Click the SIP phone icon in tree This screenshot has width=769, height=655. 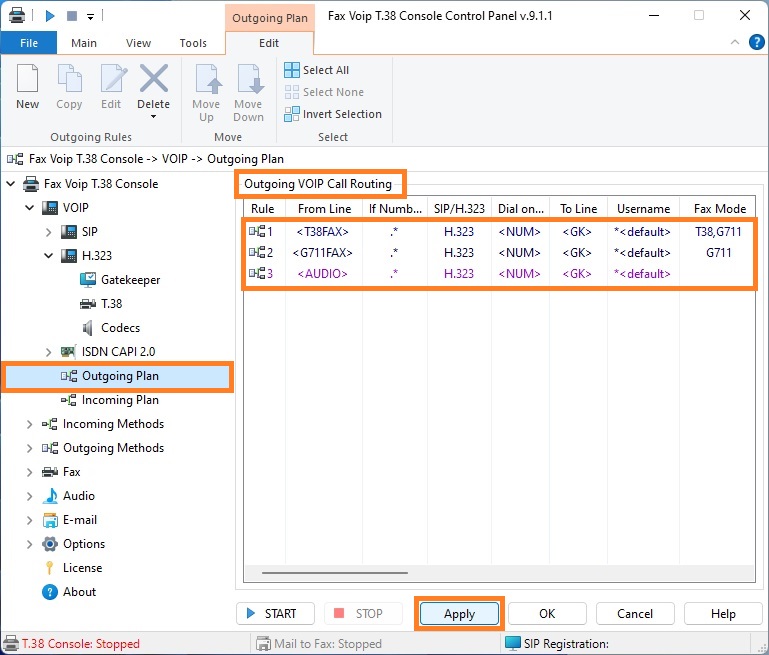pos(69,232)
